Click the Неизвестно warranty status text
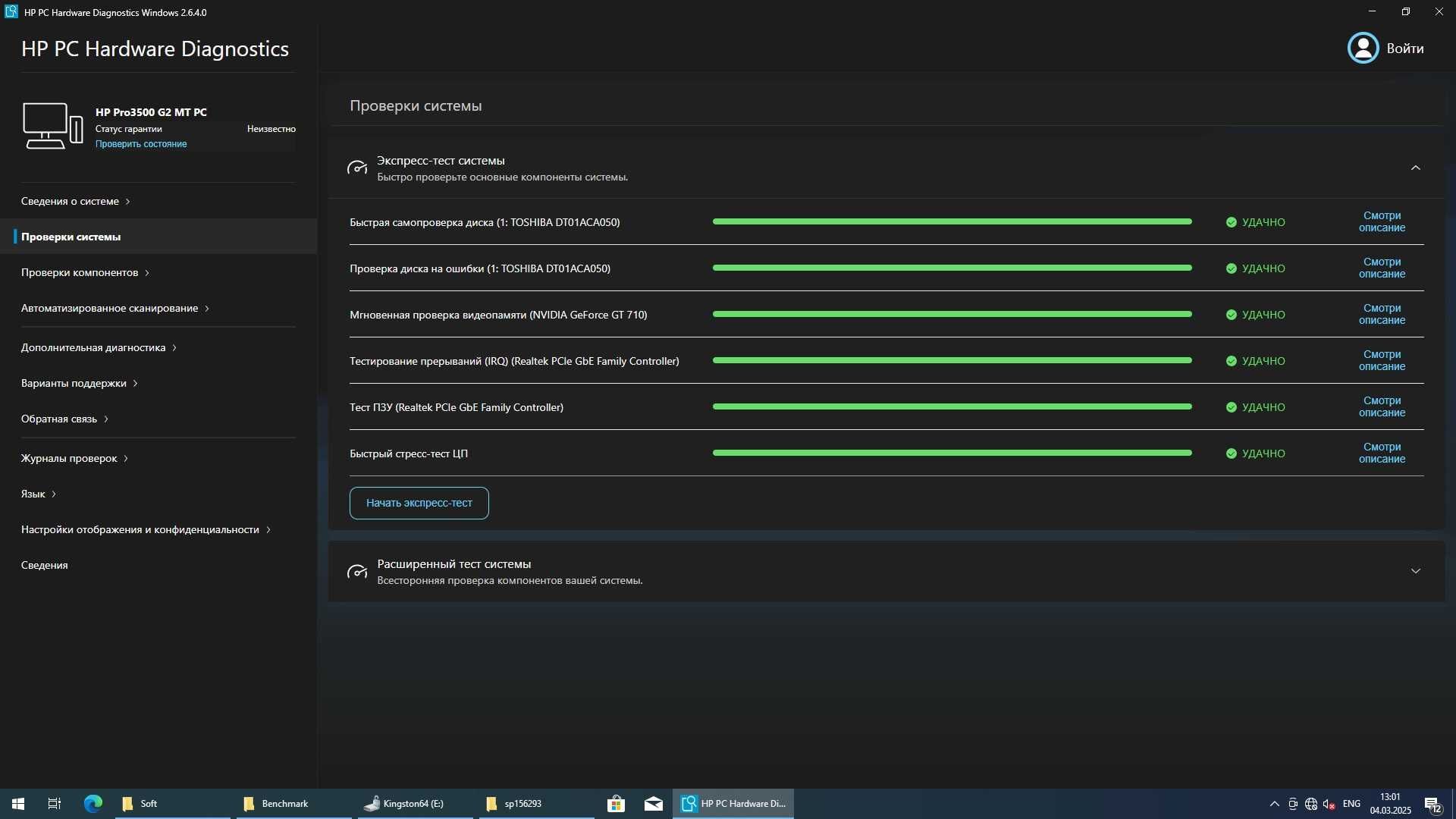Screen dimensions: 1456x819 (271, 129)
